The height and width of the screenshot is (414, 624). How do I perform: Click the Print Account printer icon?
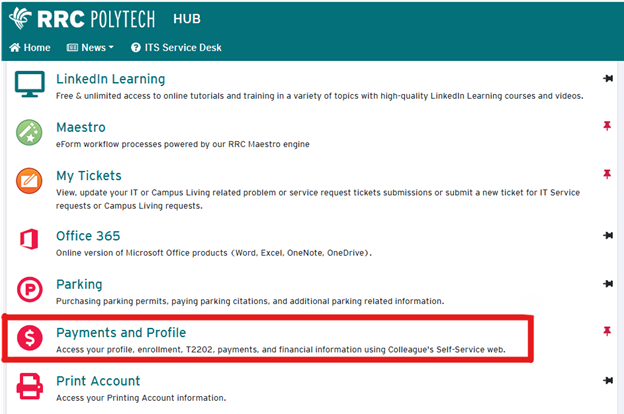[30, 387]
